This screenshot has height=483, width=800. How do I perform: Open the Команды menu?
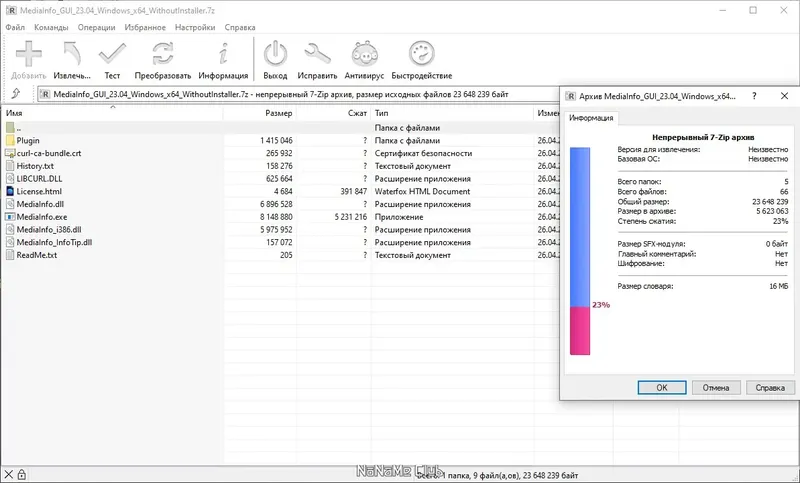(51, 28)
